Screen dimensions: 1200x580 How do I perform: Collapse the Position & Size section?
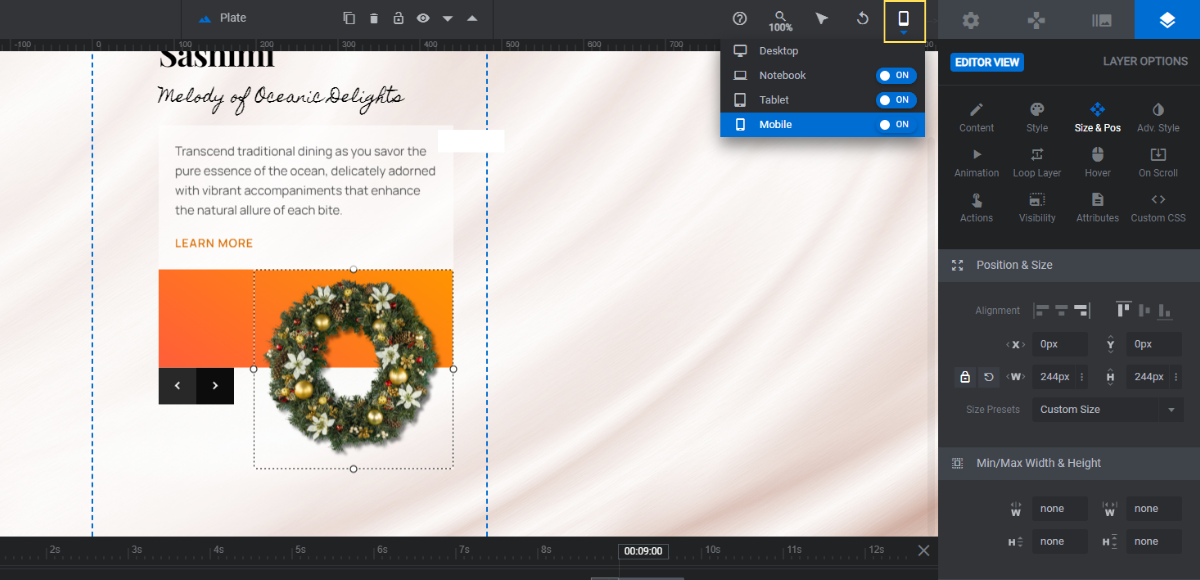tap(1069, 265)
